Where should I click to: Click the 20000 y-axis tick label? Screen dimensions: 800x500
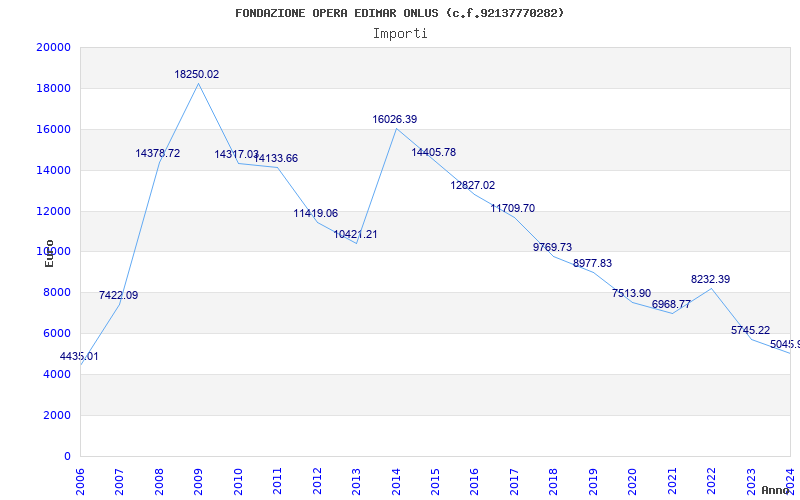pos(53,47)
